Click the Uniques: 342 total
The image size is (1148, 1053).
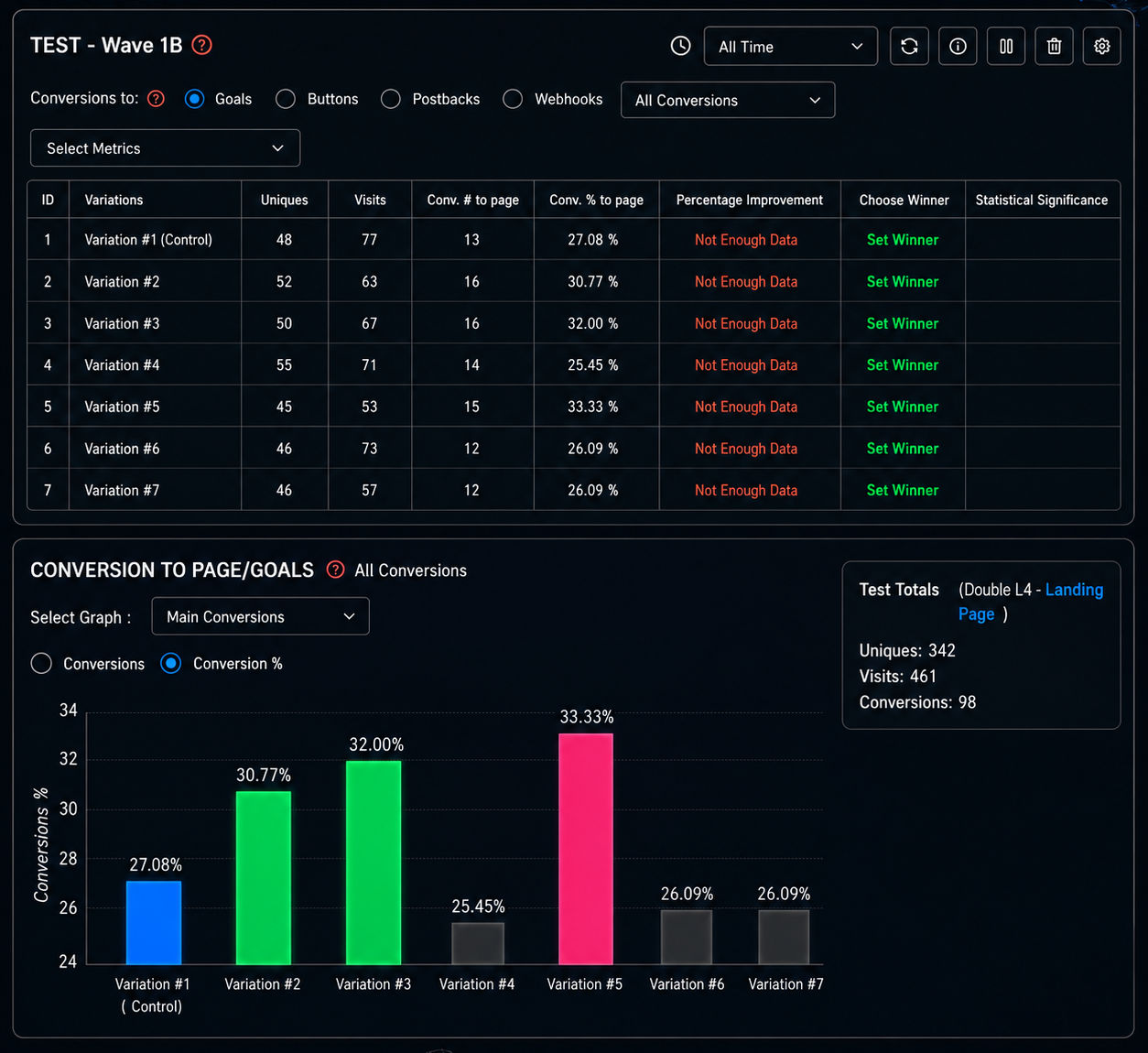point(907,650)
